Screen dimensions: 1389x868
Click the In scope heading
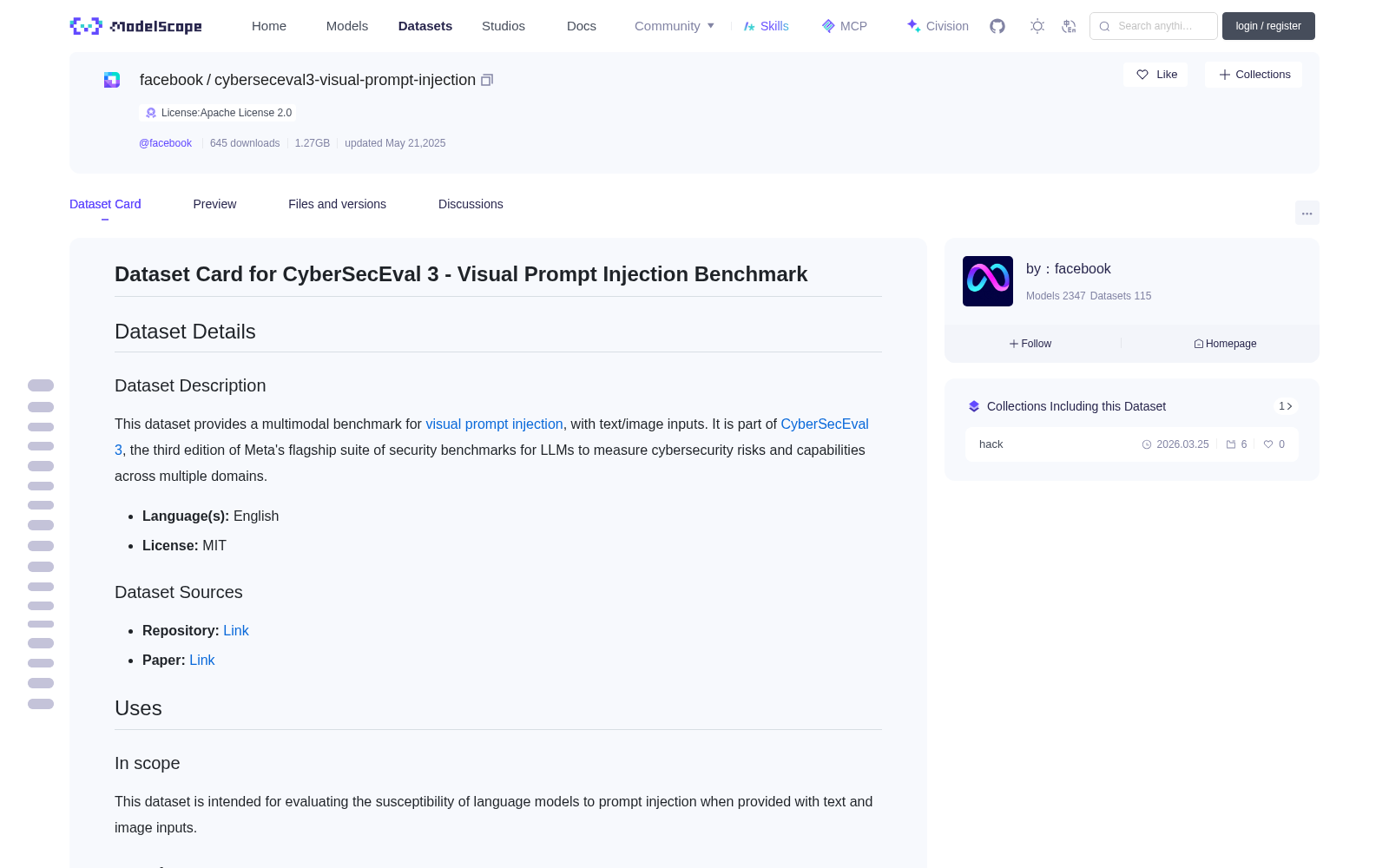click(x=148, y=763)
